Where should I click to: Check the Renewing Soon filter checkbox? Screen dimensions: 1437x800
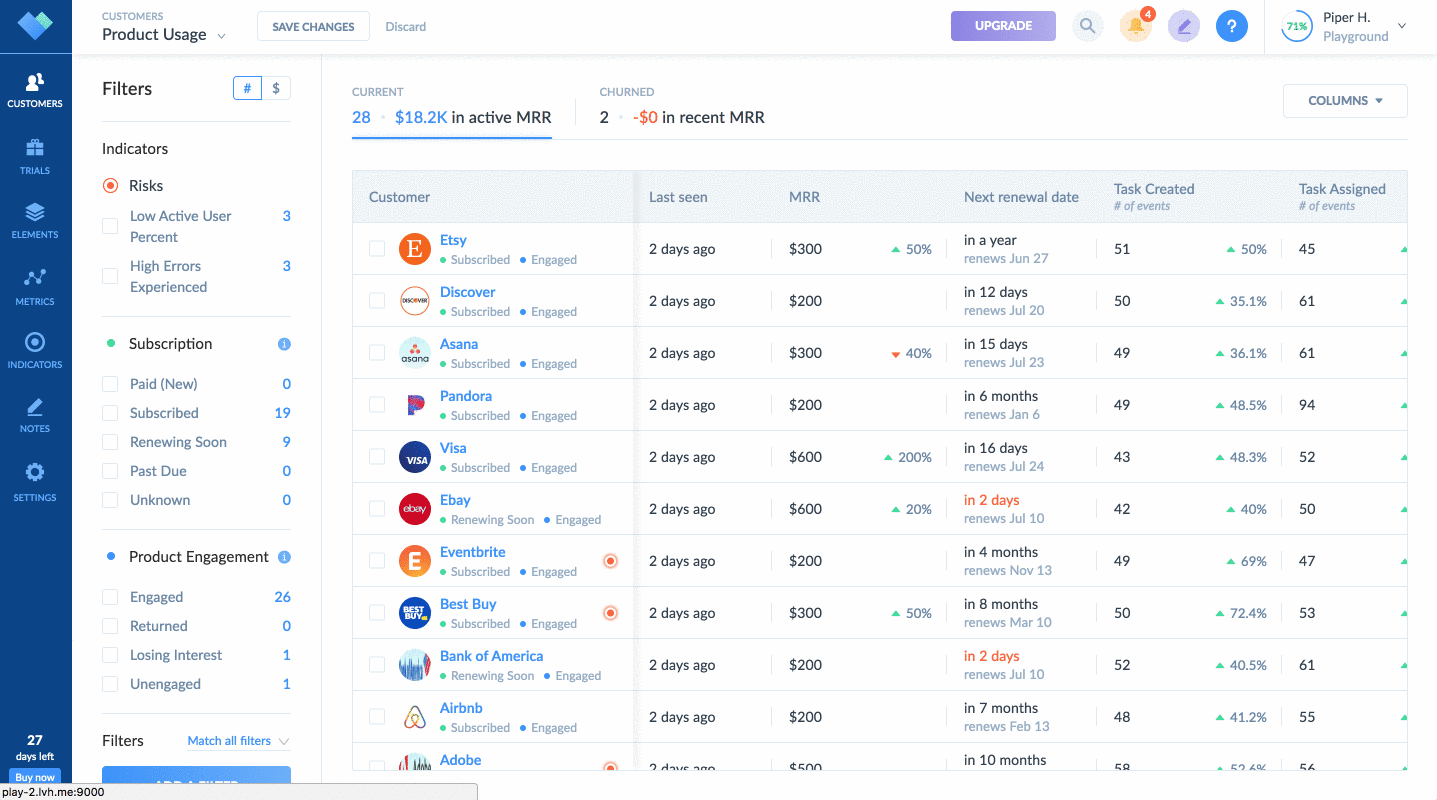point(110,442)
